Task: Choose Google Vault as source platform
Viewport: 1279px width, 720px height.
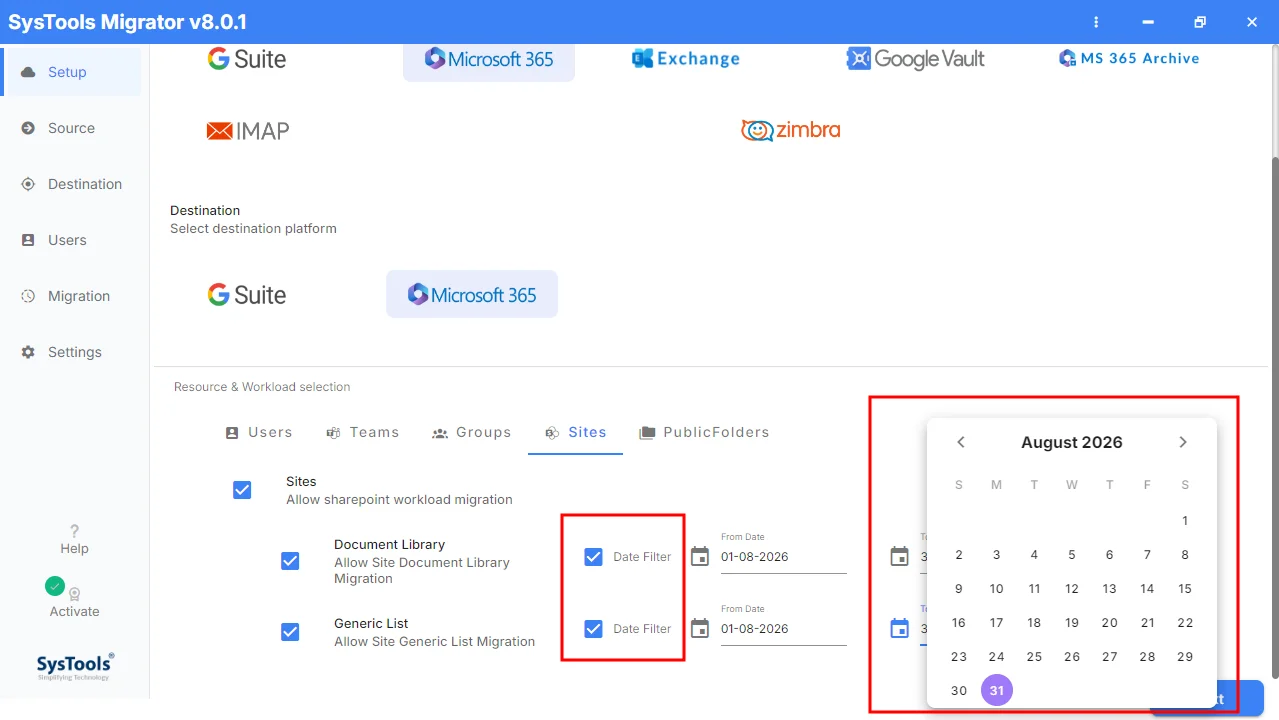Action: point(915,59)
